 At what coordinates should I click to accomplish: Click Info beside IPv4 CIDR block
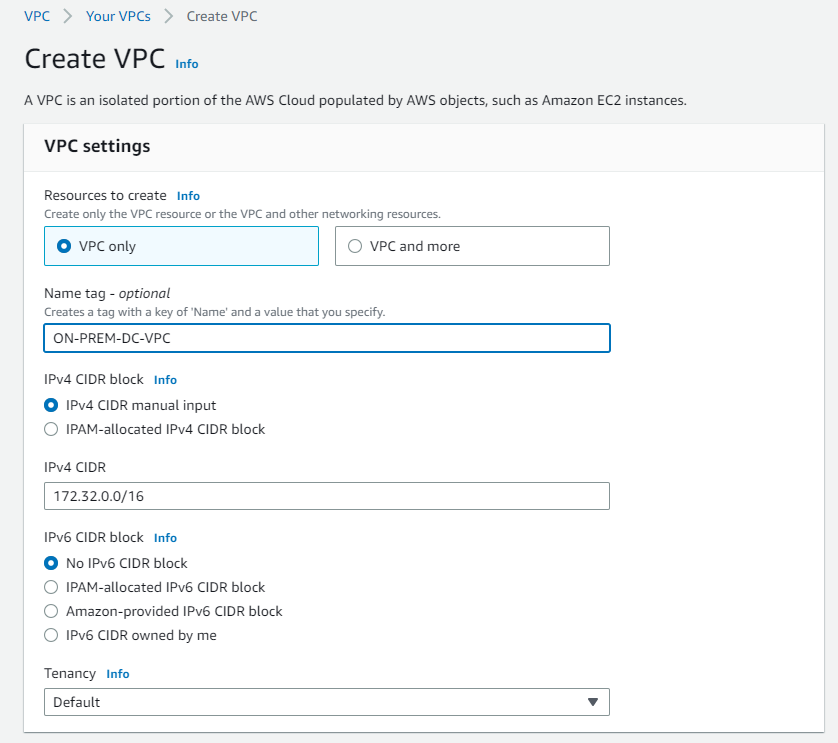point(165,380)
